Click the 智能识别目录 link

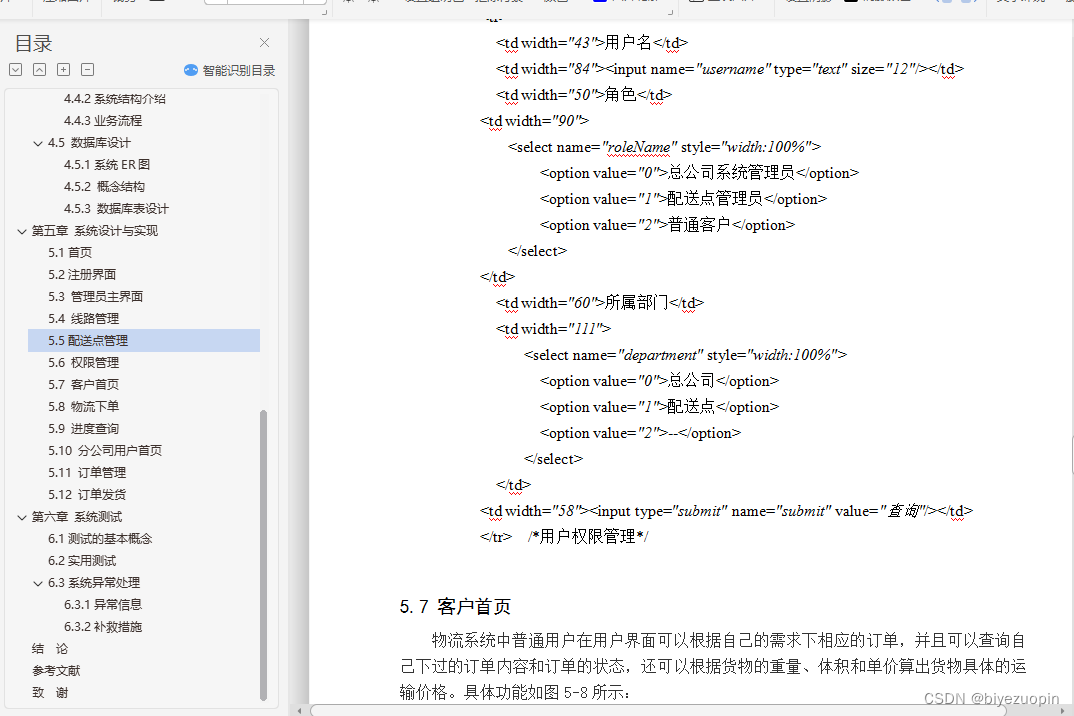coord(238,71)
